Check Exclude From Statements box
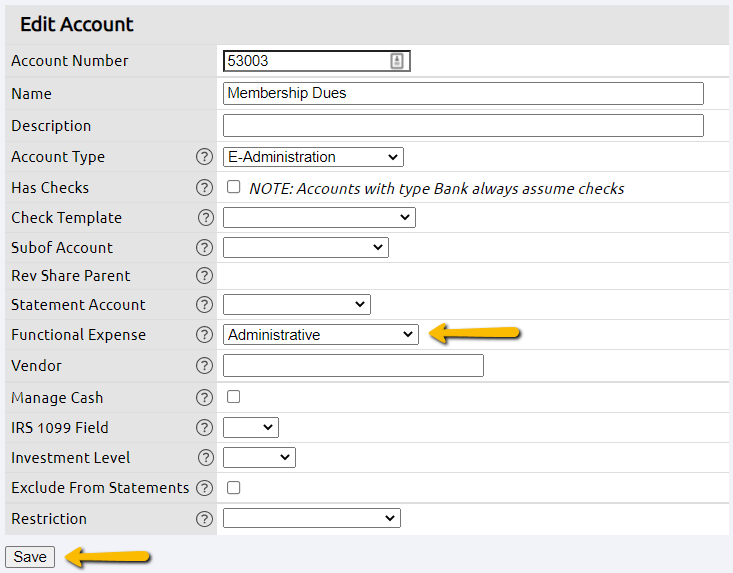 coord(233,487)
